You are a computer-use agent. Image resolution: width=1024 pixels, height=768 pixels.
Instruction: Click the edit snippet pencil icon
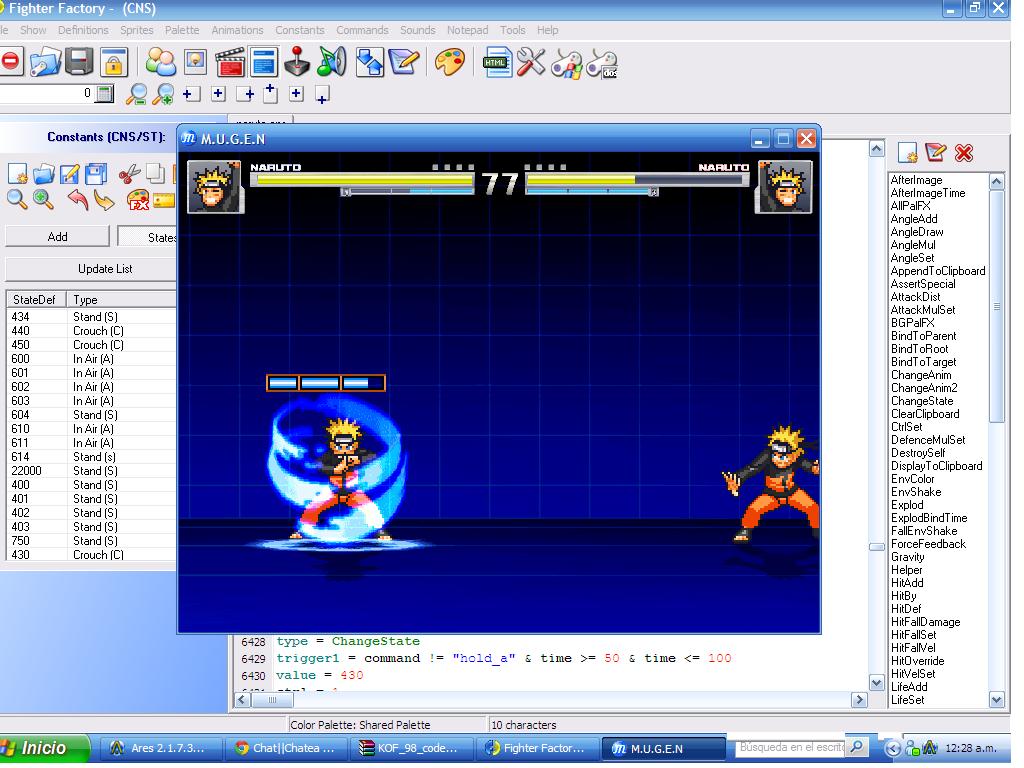coord(936,153)
